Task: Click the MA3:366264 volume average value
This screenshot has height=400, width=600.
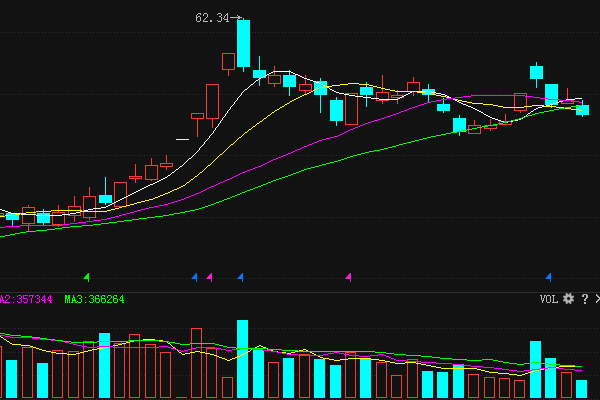Action: 94,299
